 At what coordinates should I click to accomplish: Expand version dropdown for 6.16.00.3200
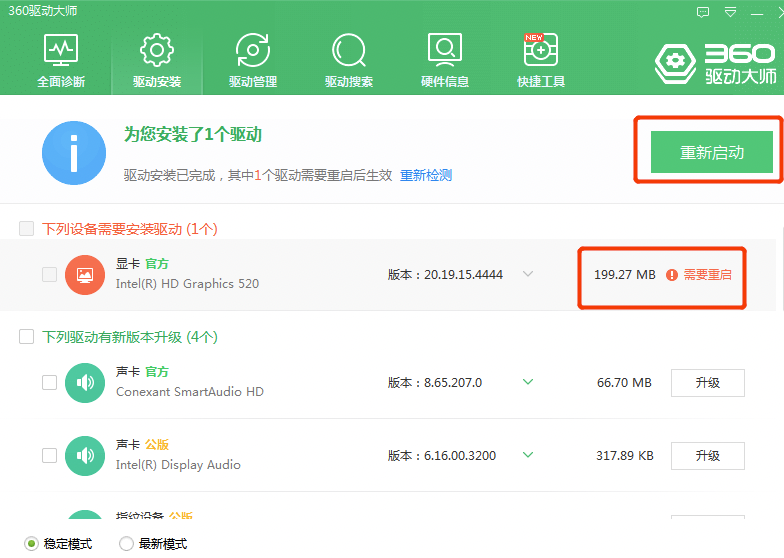point(528,455)
